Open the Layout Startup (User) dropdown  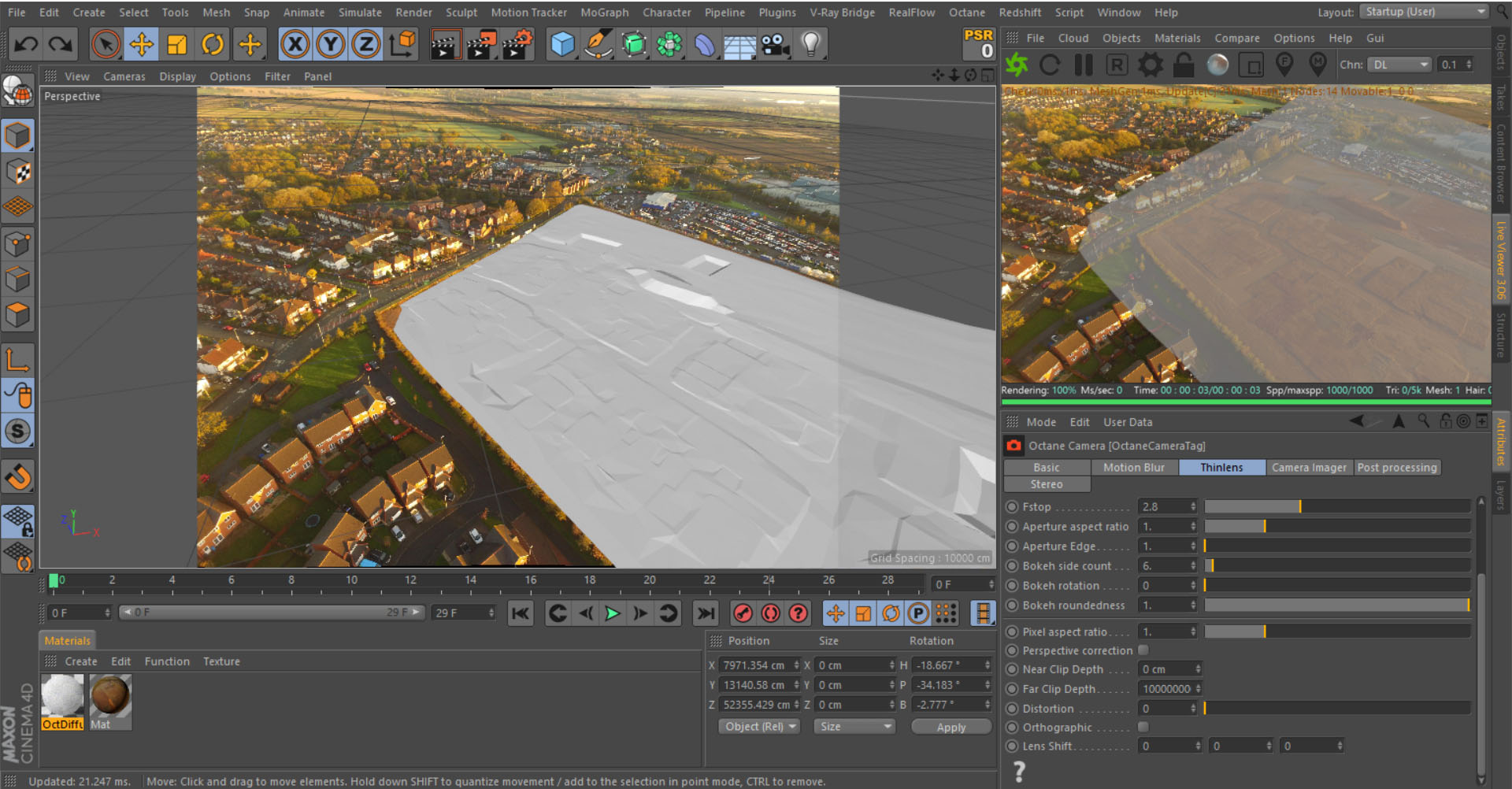(1425, 12)
